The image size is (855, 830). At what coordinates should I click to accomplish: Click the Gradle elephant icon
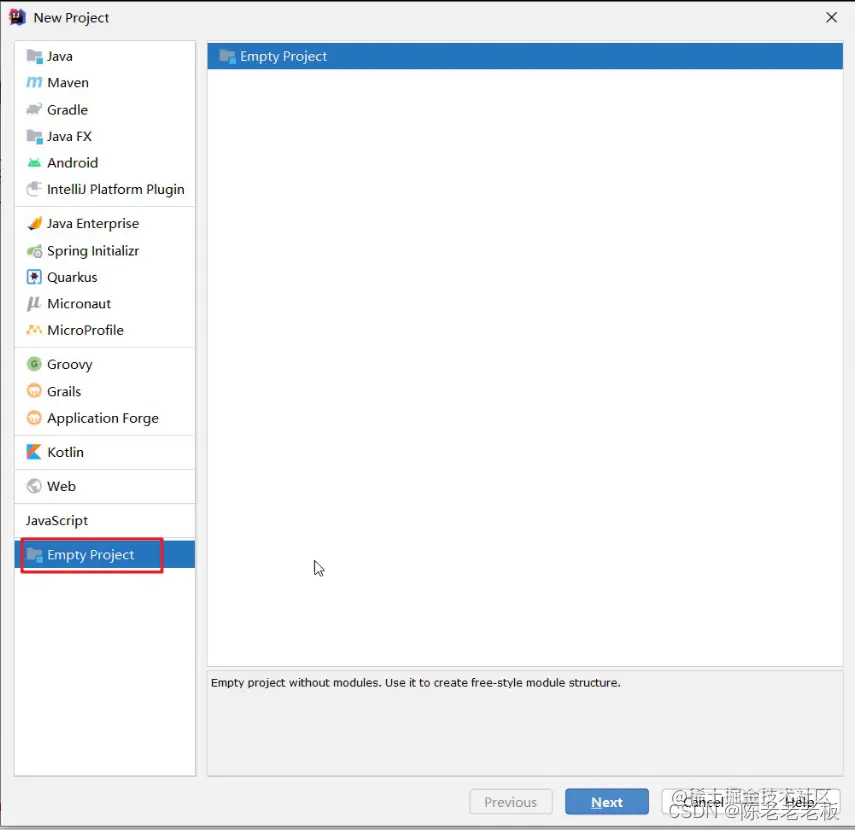[x=34, y=110]
